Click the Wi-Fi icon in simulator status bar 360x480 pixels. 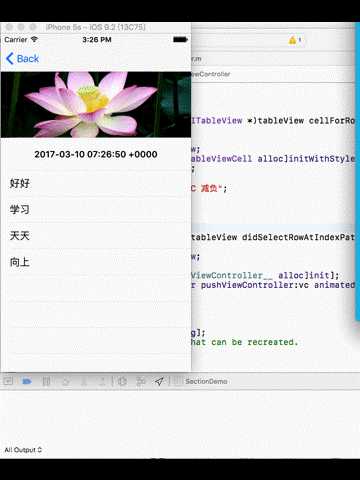click(x=34, y=39)
